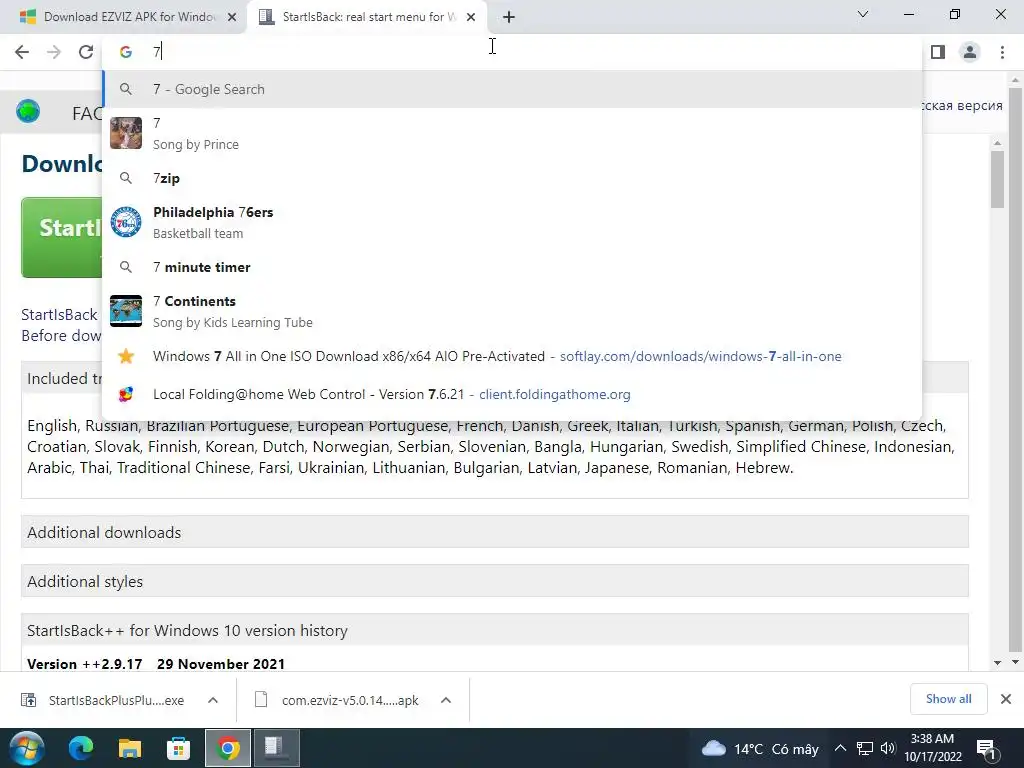
Task: Open the tab search chevron
Action: coord(863,14)
